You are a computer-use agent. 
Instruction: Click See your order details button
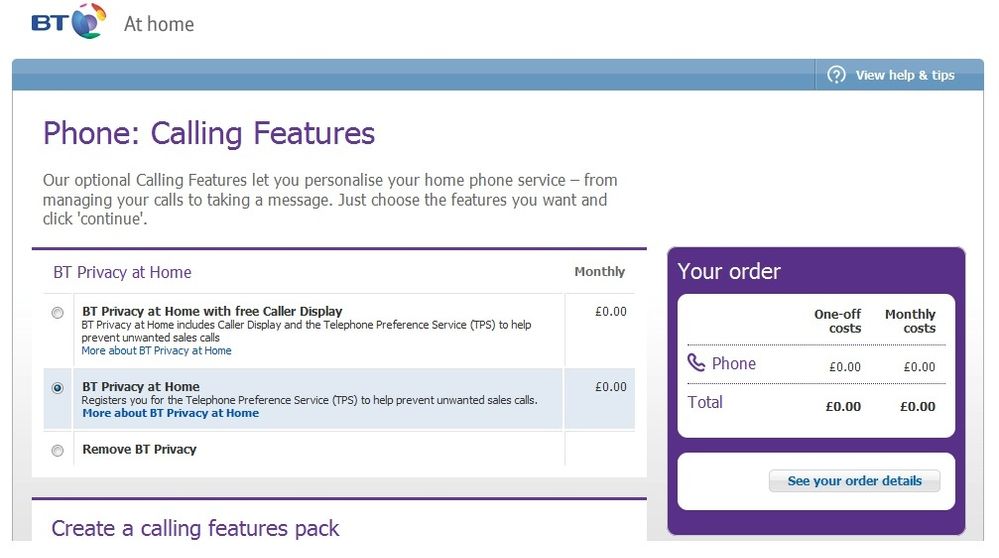pyautogui.click(x=854, y=481)
